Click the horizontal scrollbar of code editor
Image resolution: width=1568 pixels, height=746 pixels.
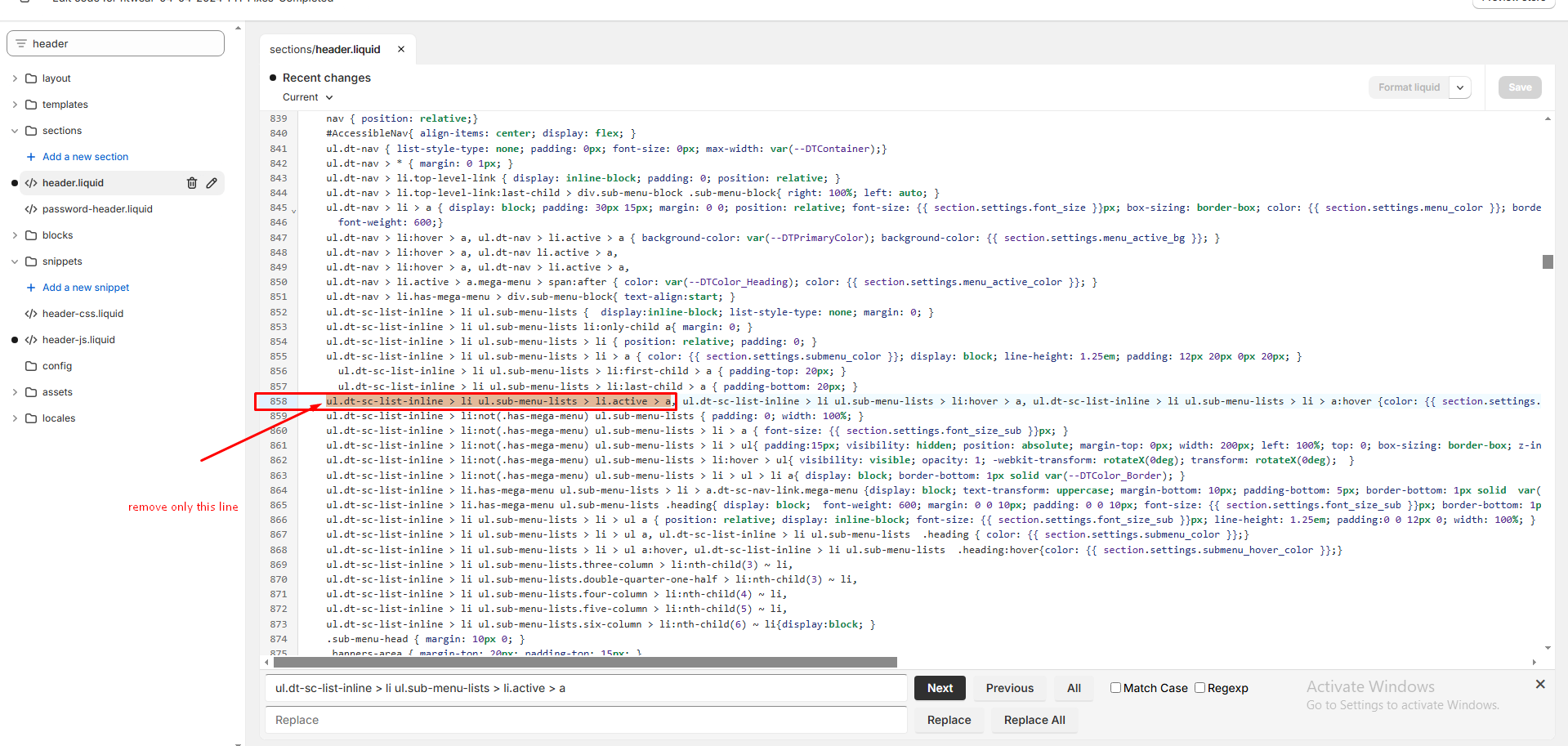pos(585,662)
